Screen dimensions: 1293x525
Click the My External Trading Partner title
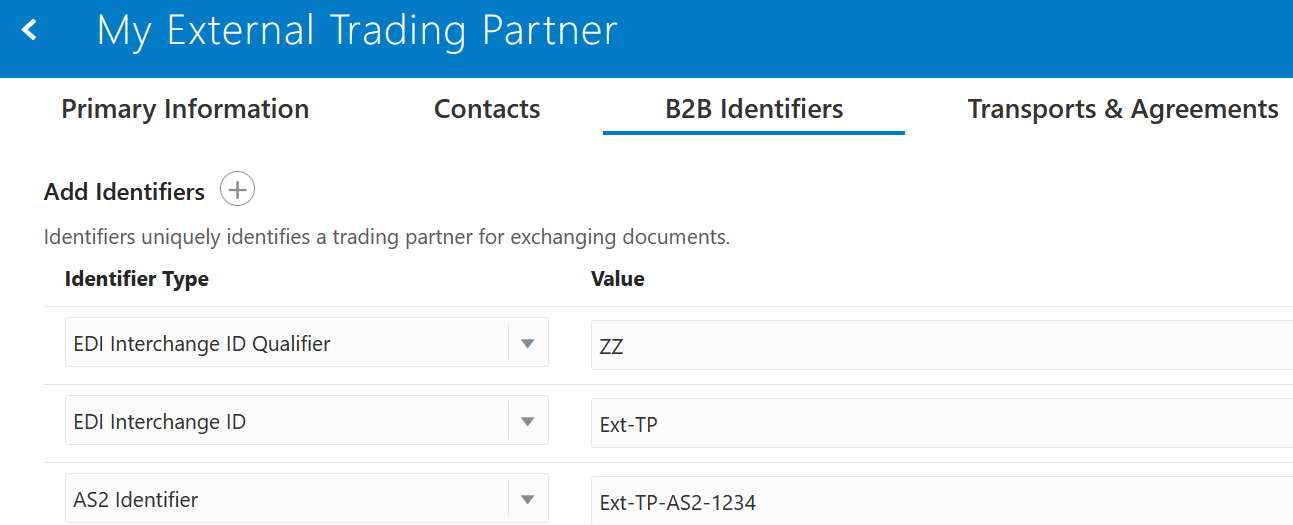[357, 31]
